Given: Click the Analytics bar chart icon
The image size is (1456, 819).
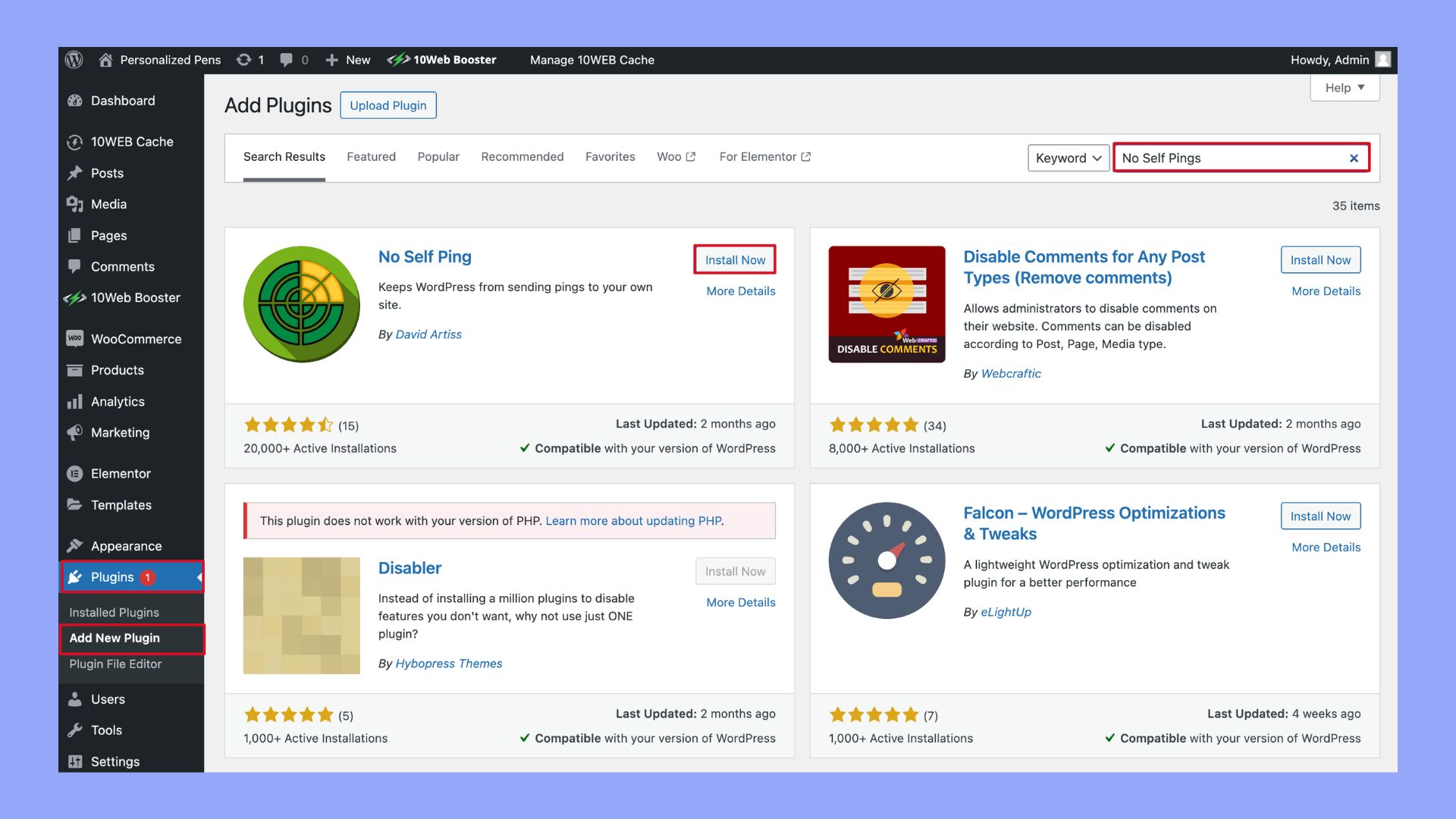Looking at the screenshot, I should pos(74,402).
